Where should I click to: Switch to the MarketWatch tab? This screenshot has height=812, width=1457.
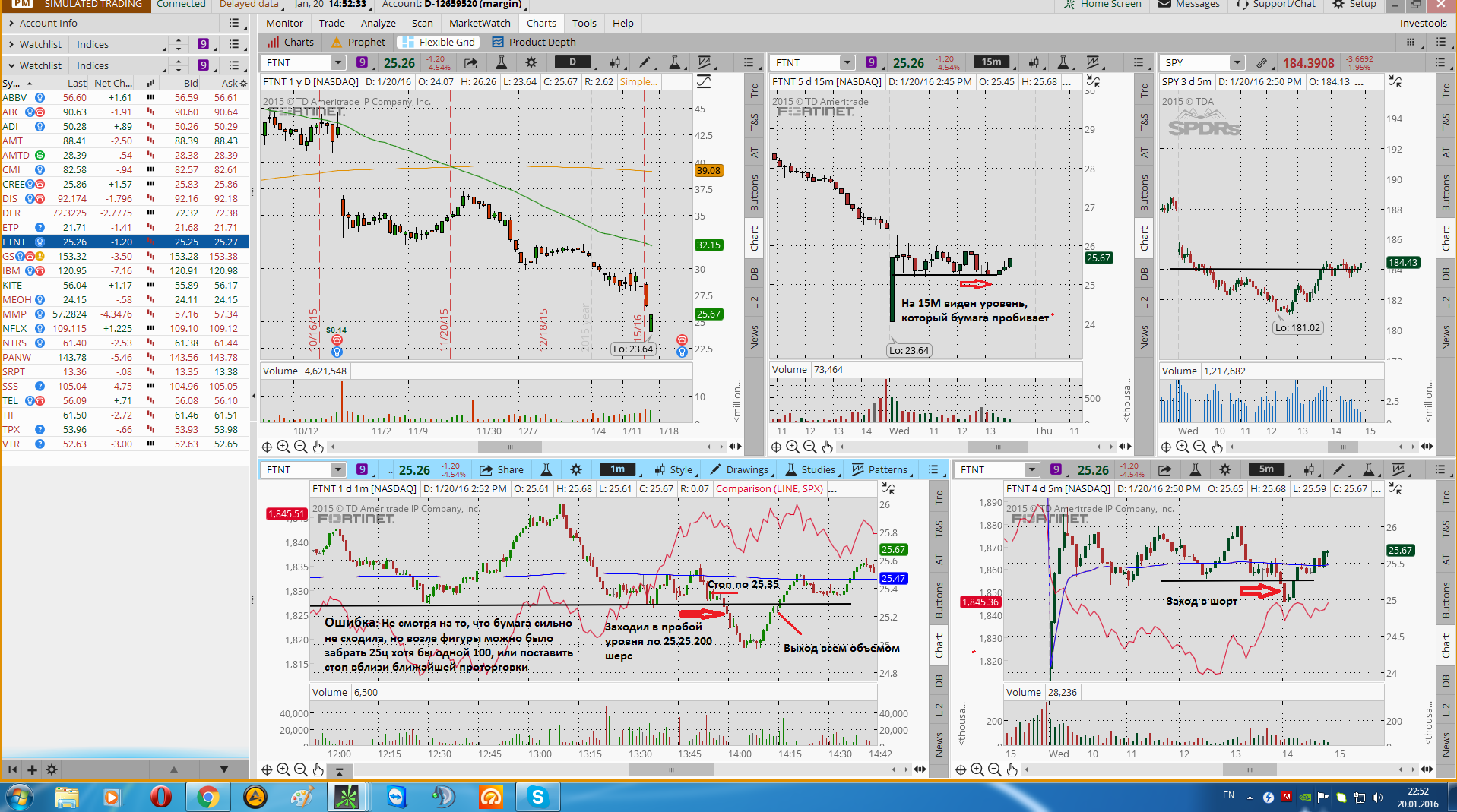pyautogui.click(x=480, y=23)
